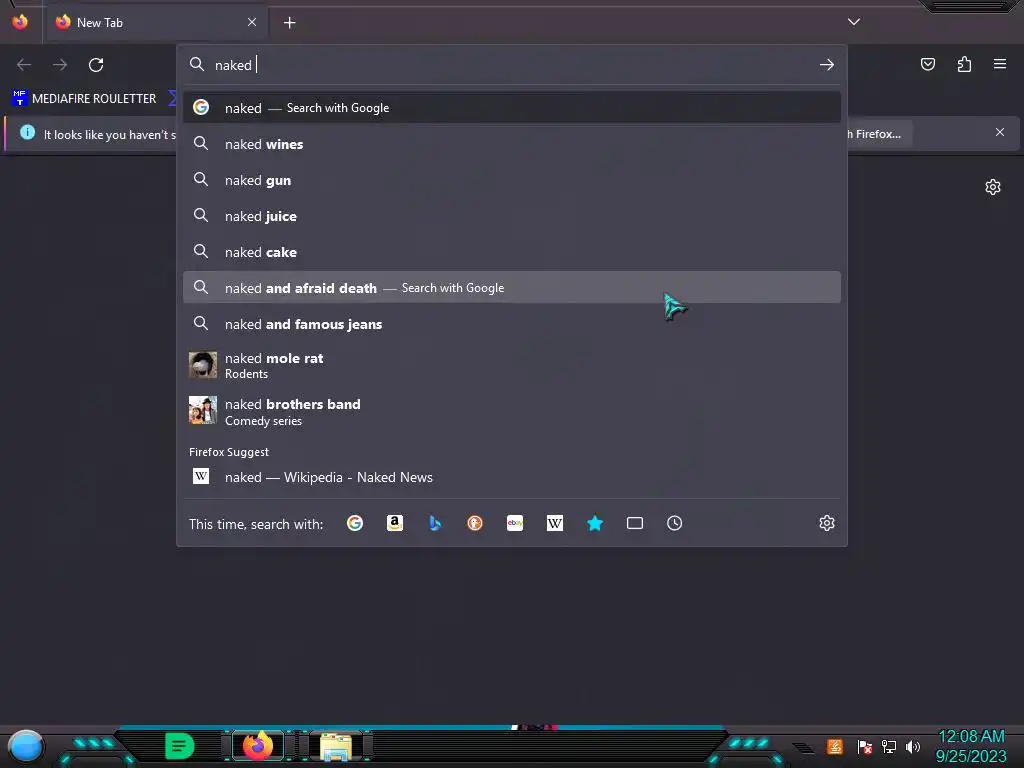Select the 'naked wines' suggestion
Screen dimensions: 1024x768
pyautogui.click(x=512, y=144)
